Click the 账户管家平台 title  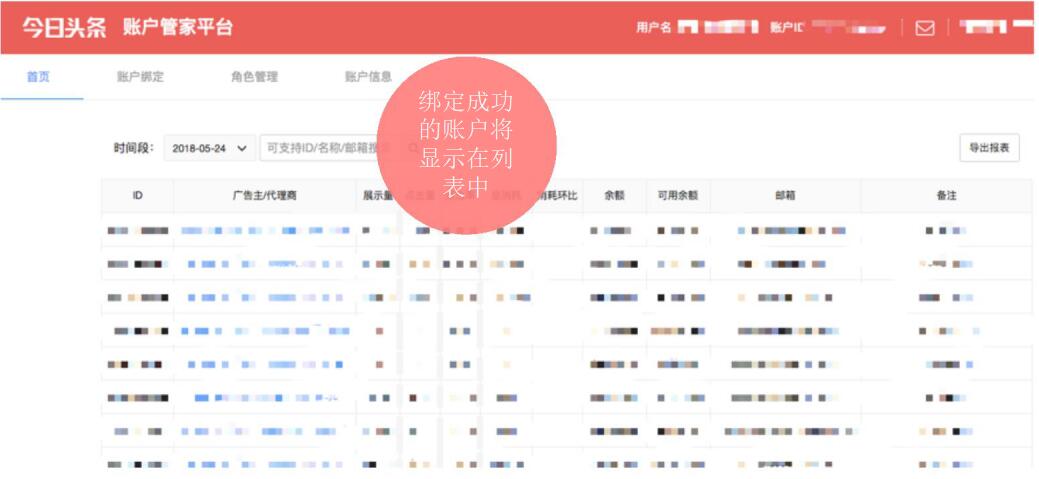point(178,27)
